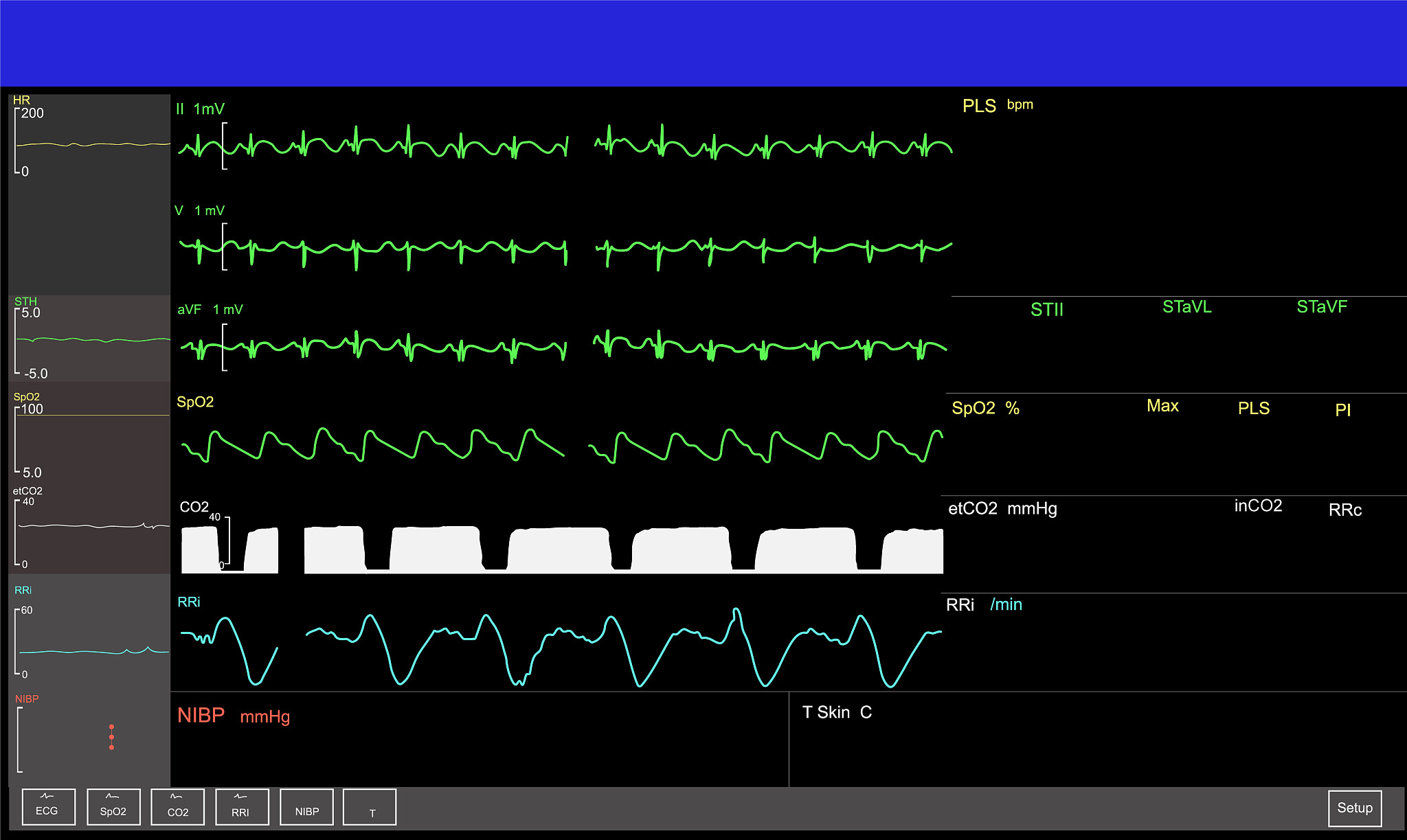Select the HR trend graph
This screenshot has height=840, width=1407.
pyautogui.click(x=92, y=144)
